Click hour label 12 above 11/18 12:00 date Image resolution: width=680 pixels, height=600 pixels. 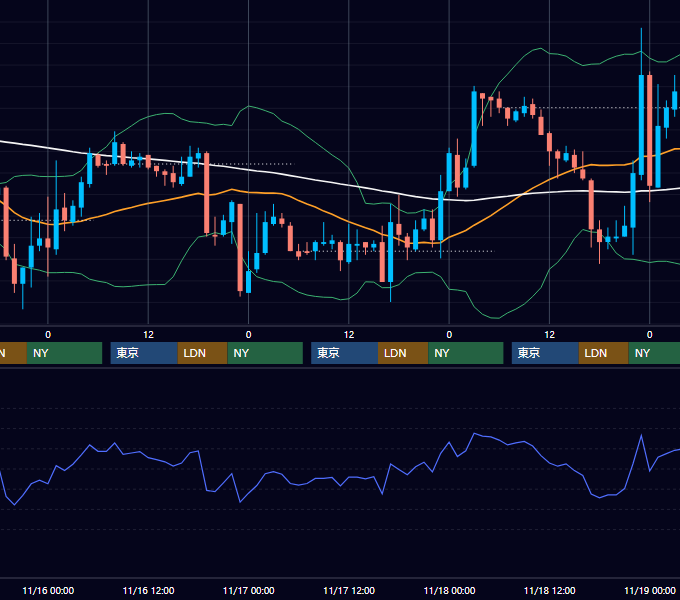tap(549, 335)
